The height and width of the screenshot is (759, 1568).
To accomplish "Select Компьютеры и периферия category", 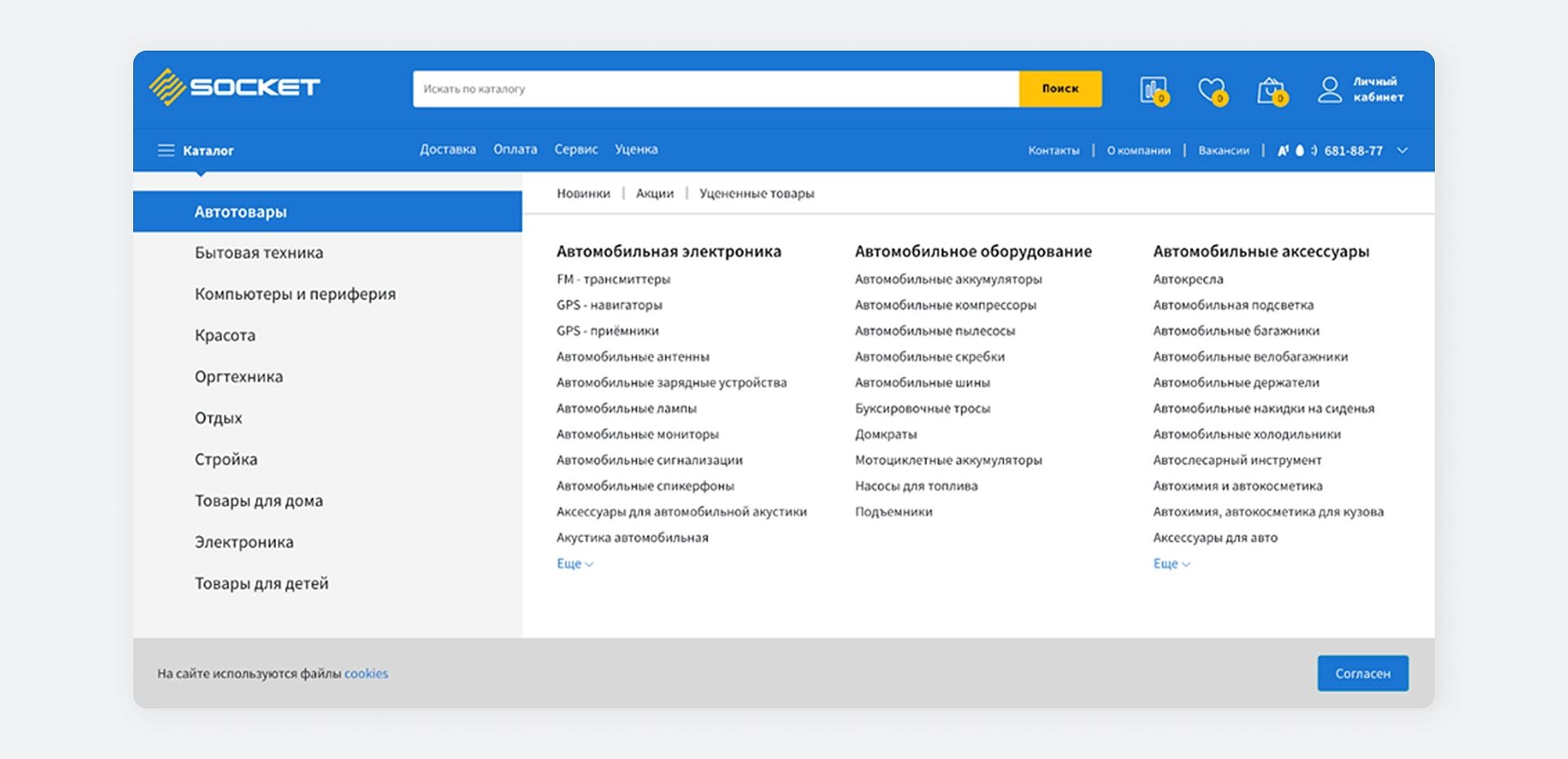I will [x=295, y=294].
